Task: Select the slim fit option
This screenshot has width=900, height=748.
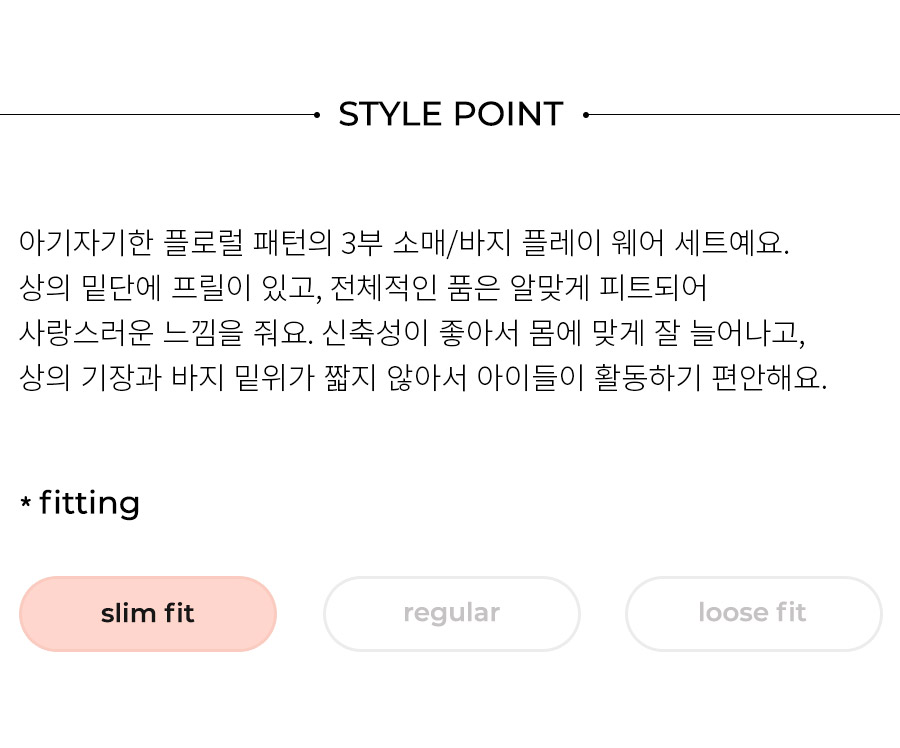Action: (148, 614)
